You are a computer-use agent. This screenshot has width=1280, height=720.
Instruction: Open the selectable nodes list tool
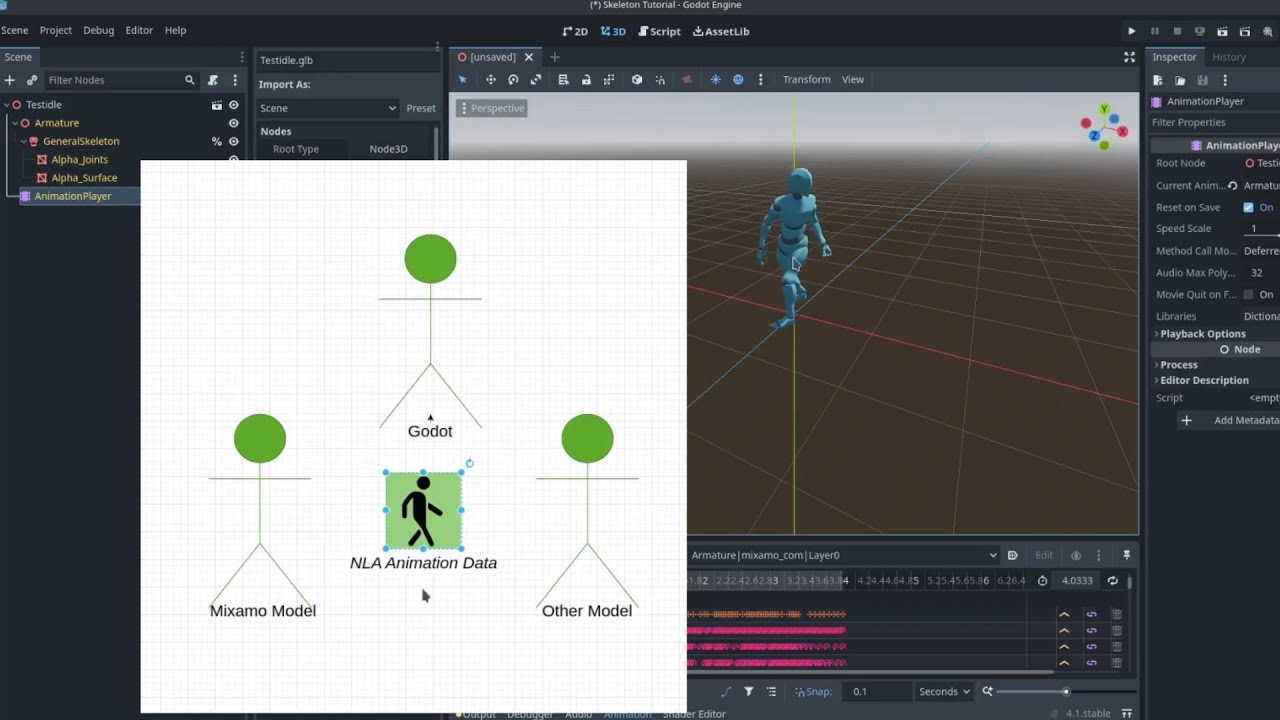click(563, 80)
